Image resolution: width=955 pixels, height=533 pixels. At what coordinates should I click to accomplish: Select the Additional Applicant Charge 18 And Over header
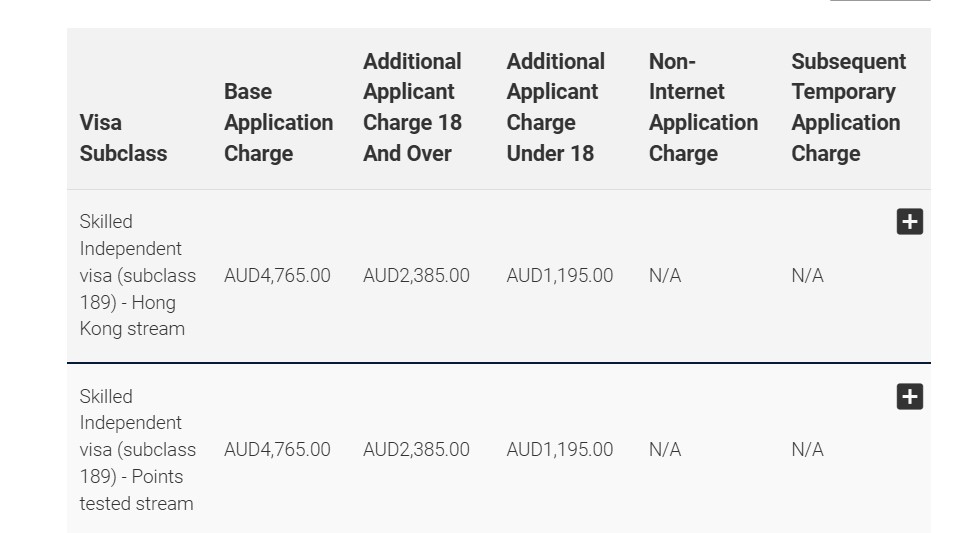click(412, 107)
